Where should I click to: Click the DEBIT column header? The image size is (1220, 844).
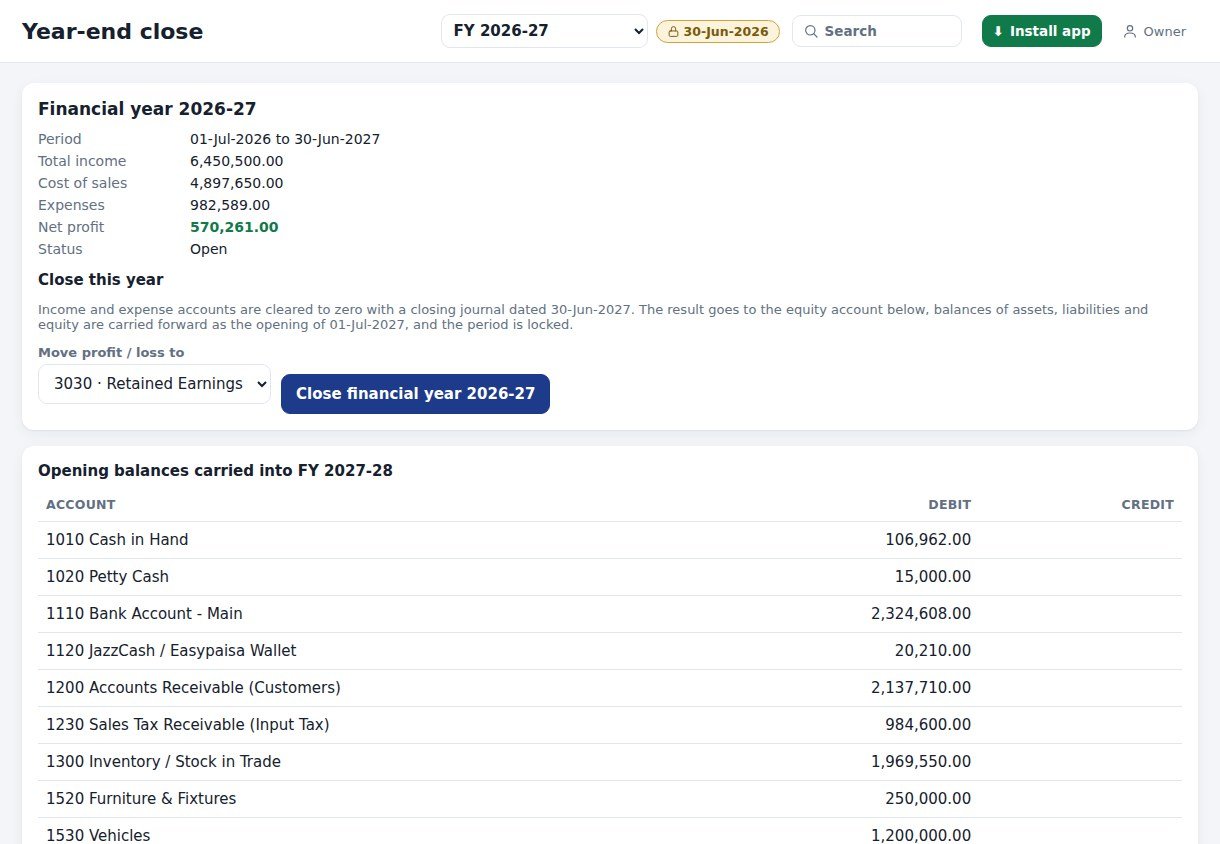(949, 505)
